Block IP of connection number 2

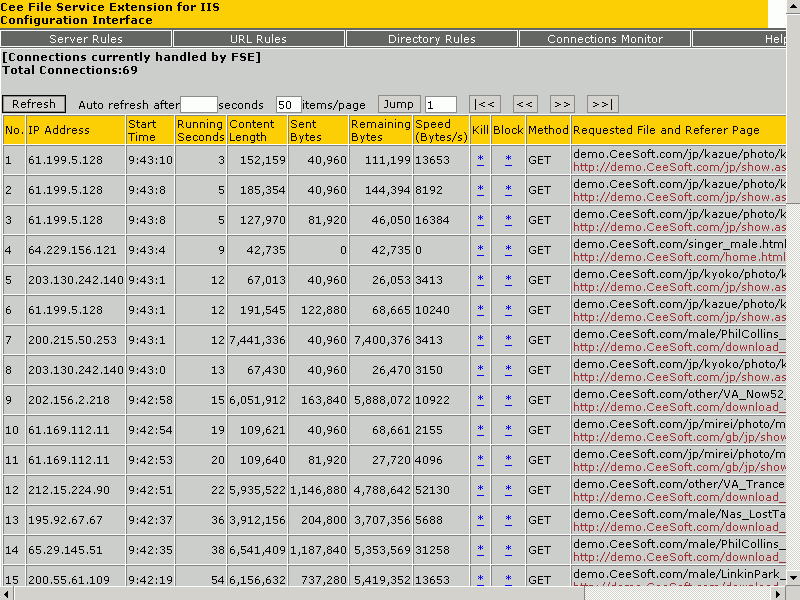508,190
